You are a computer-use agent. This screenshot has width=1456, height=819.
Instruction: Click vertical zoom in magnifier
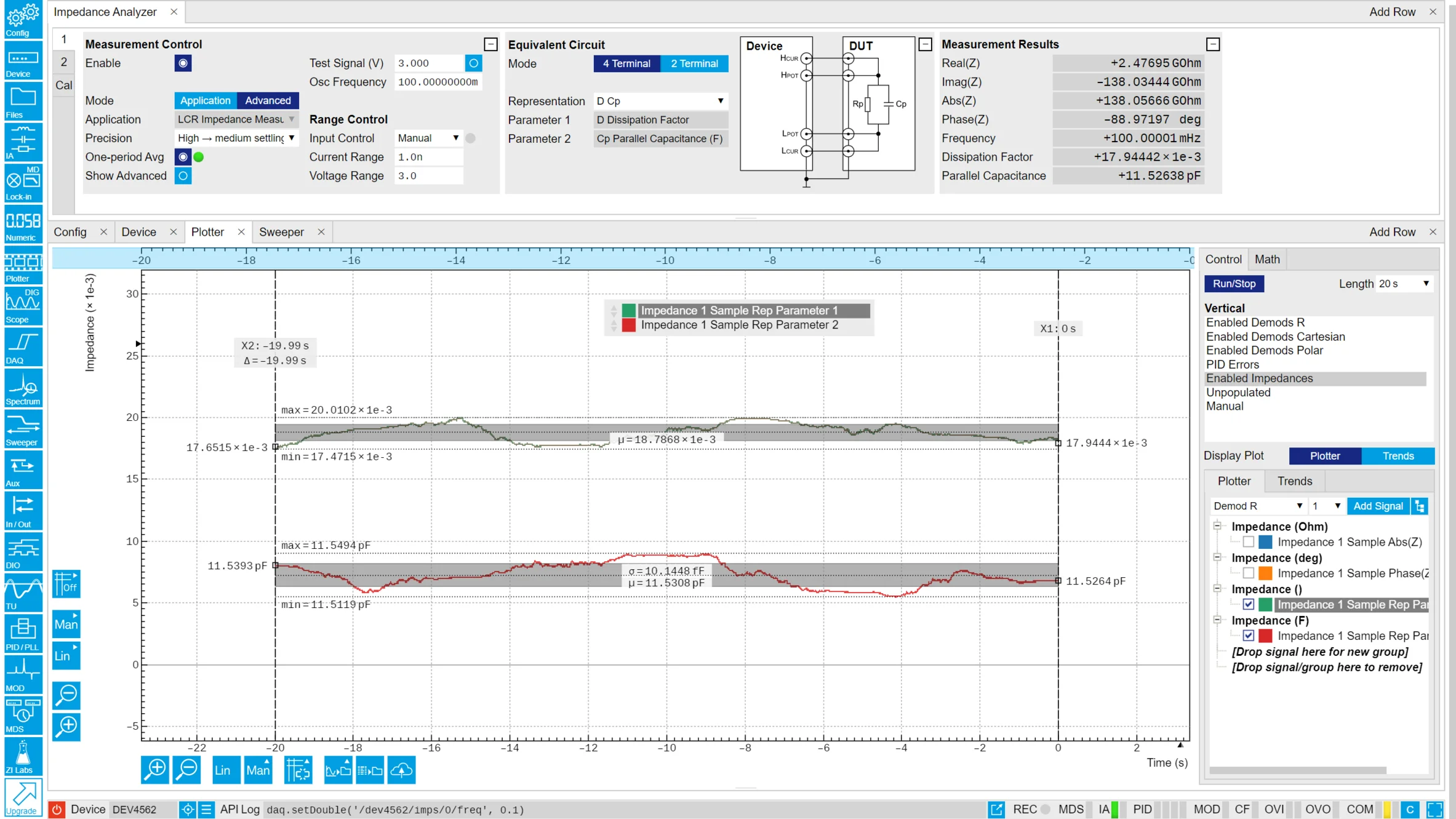pyautogui.click(x=66, y=727)
